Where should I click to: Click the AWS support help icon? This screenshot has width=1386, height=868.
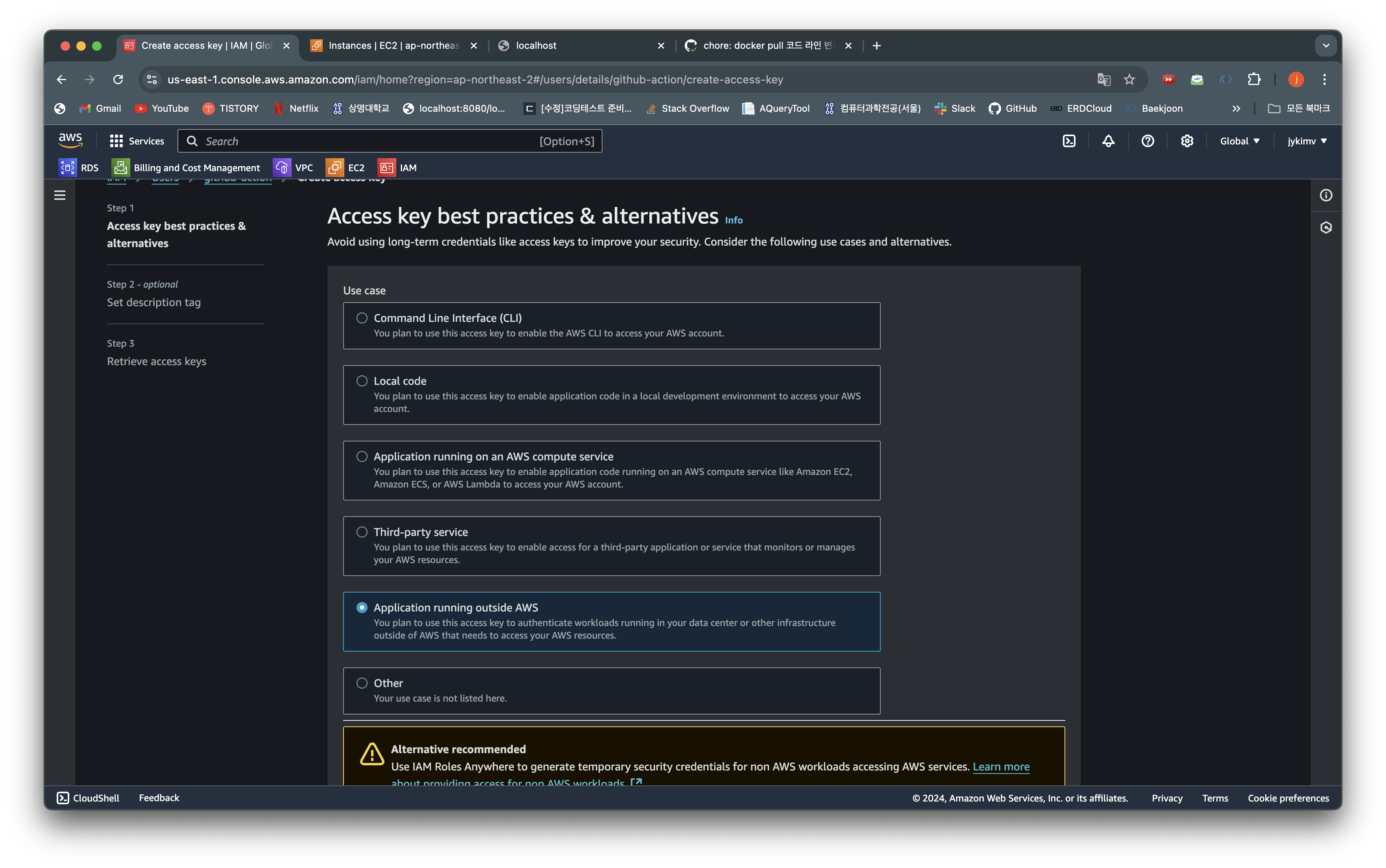(1147, 141)
